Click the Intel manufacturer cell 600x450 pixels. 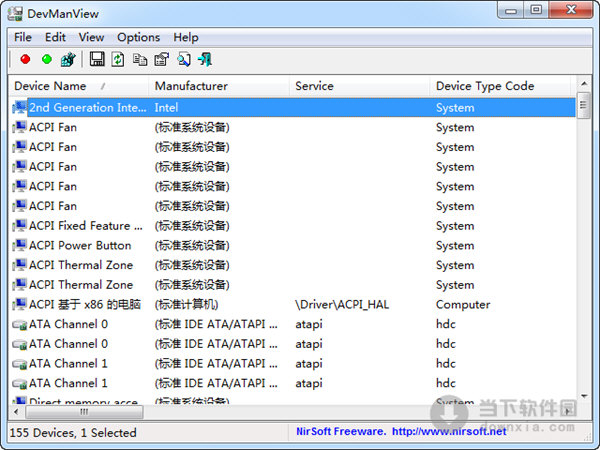coord(166,108)
